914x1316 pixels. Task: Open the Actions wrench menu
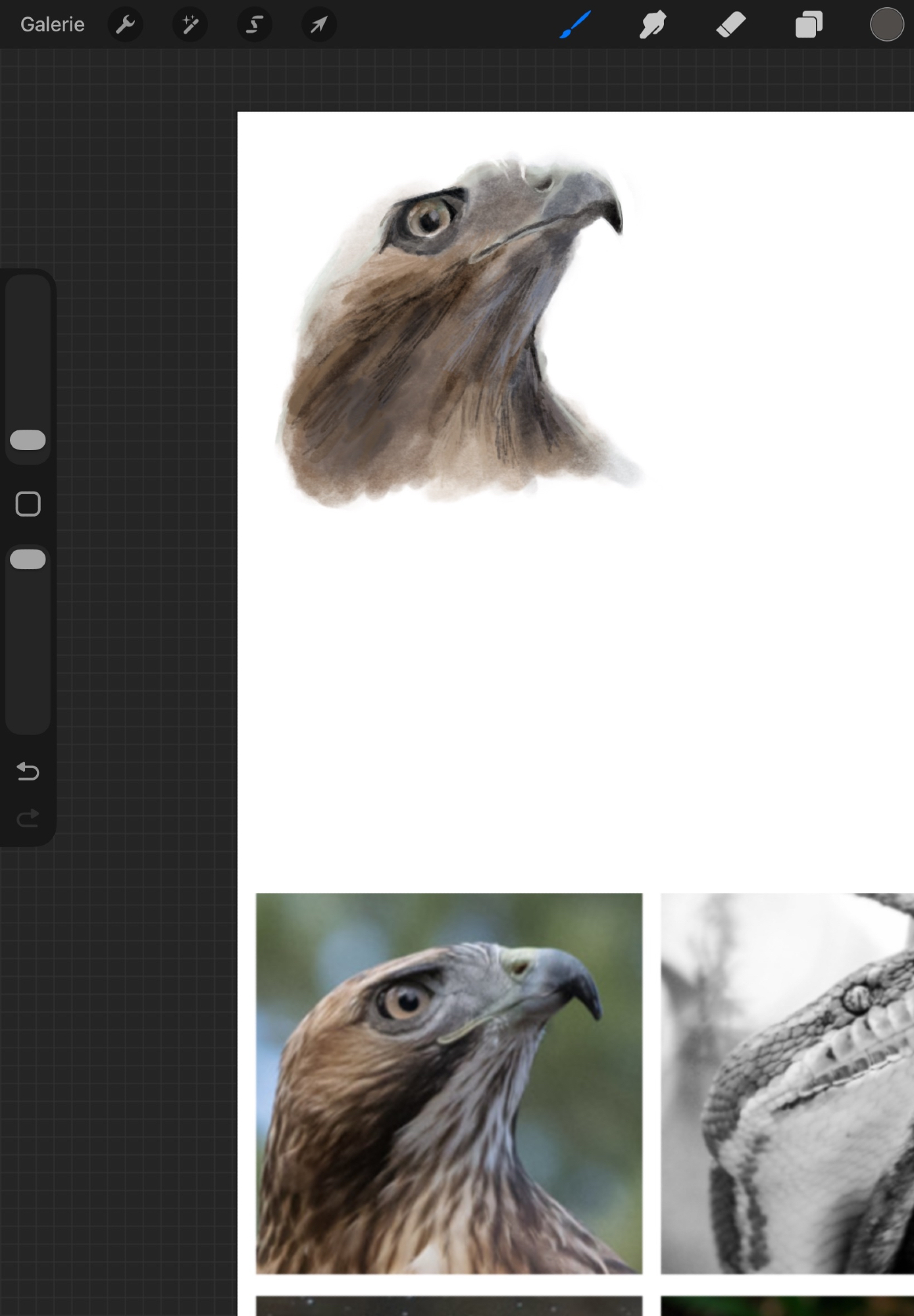pyautogui.click(x=125, y=25)
